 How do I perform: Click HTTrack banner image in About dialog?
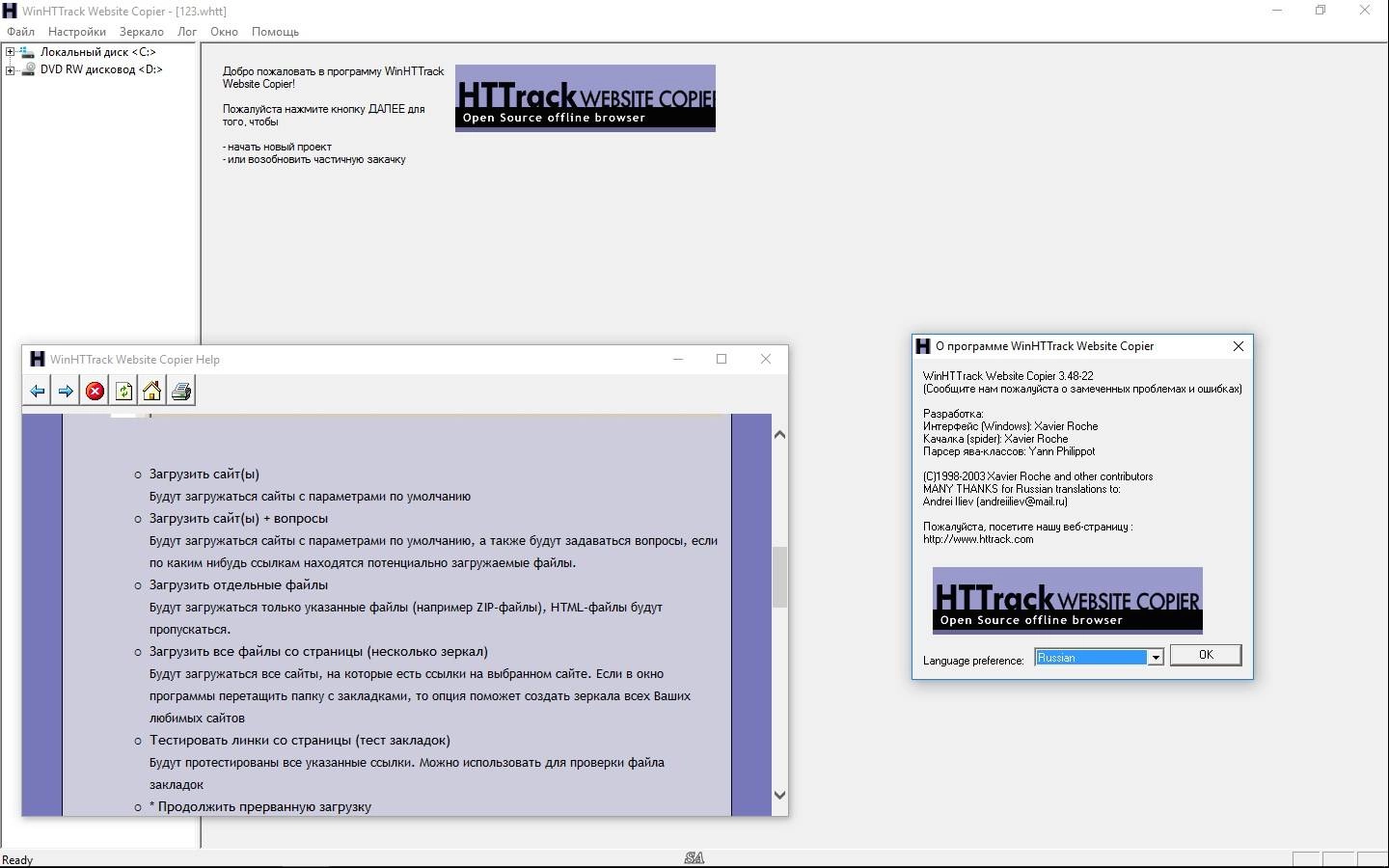click(x=1068, y=600)
